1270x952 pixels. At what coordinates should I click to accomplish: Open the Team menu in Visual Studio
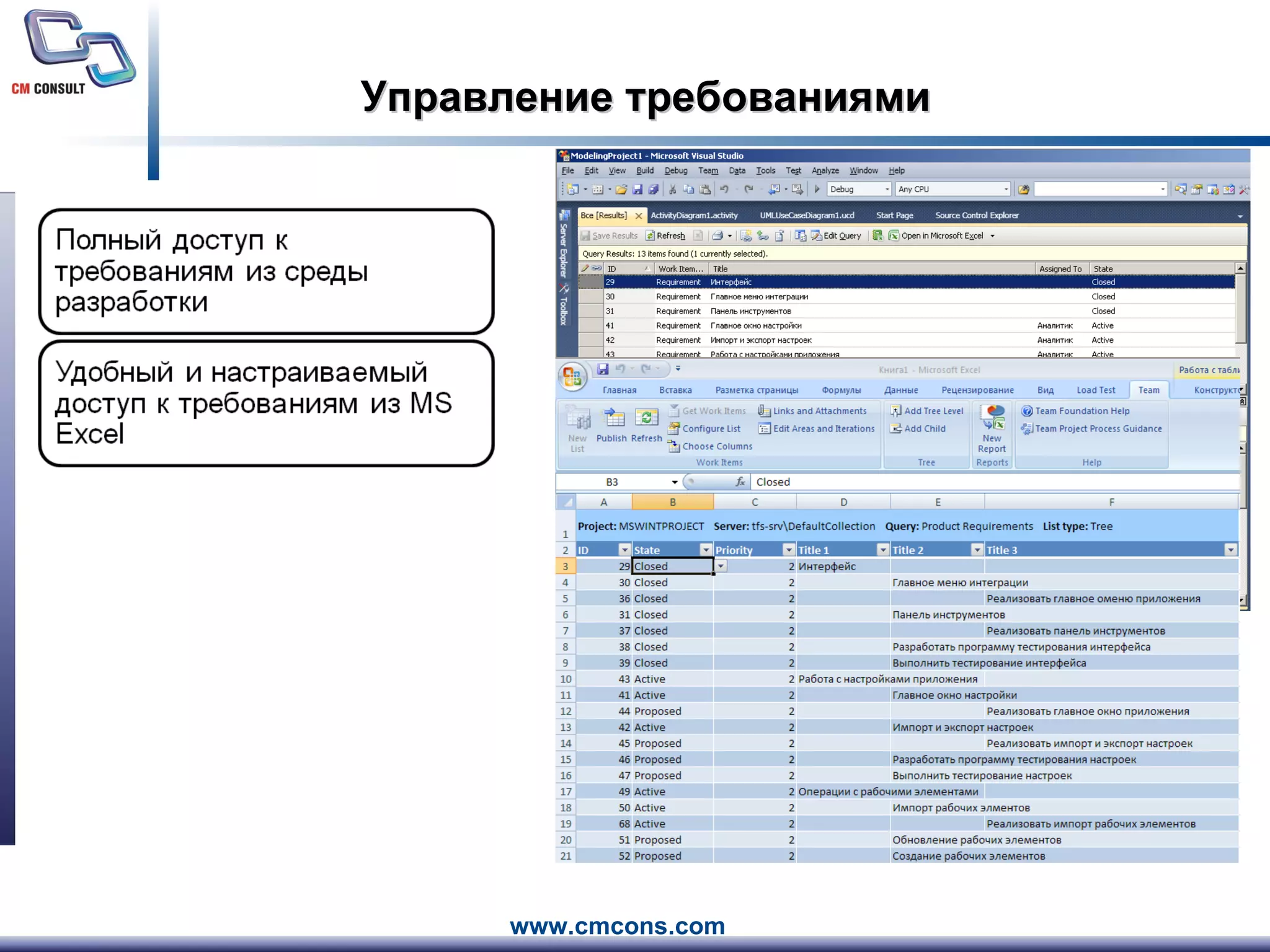coord(708,170)
